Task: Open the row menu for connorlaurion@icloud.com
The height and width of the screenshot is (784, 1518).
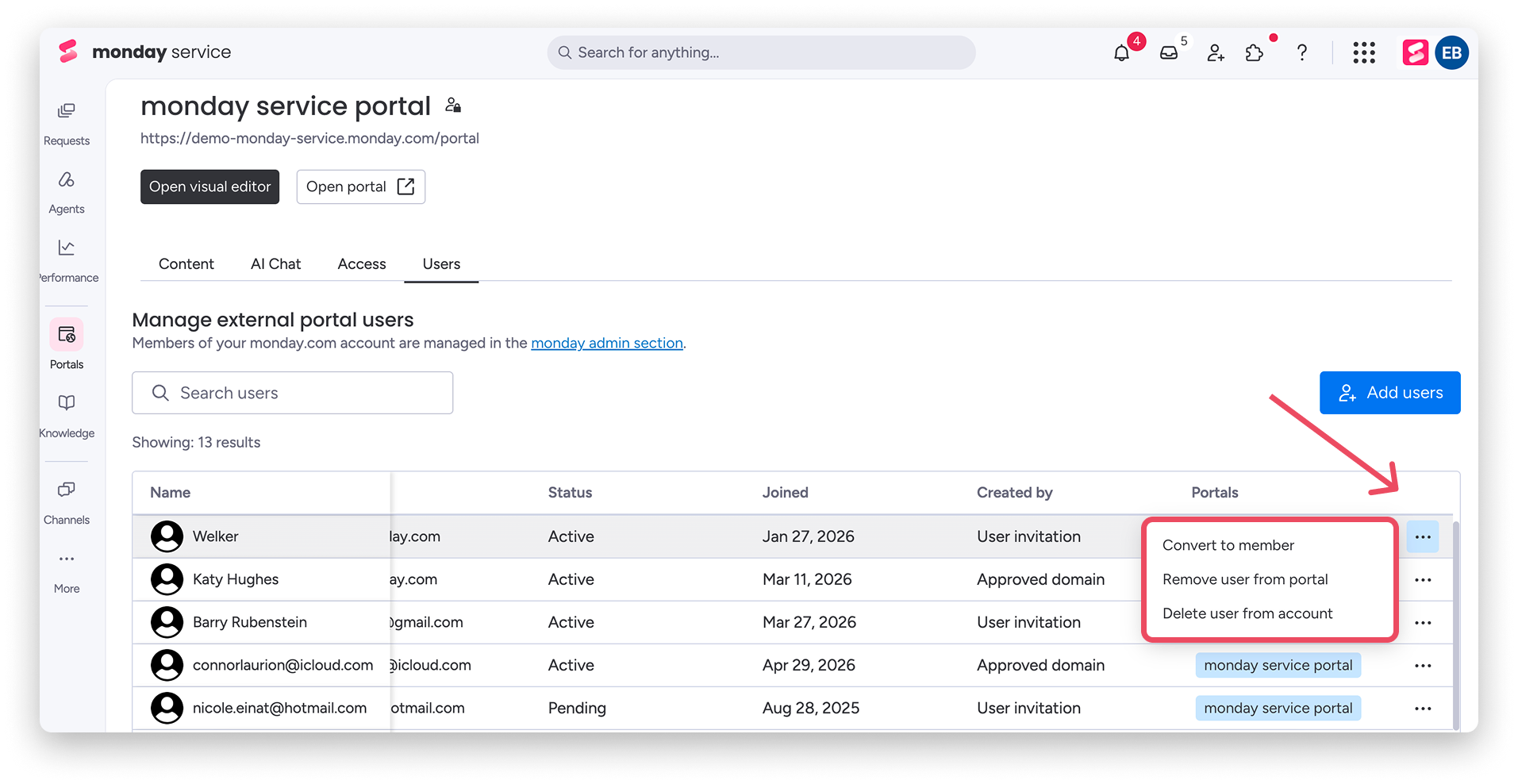Action: point(1423,666)
